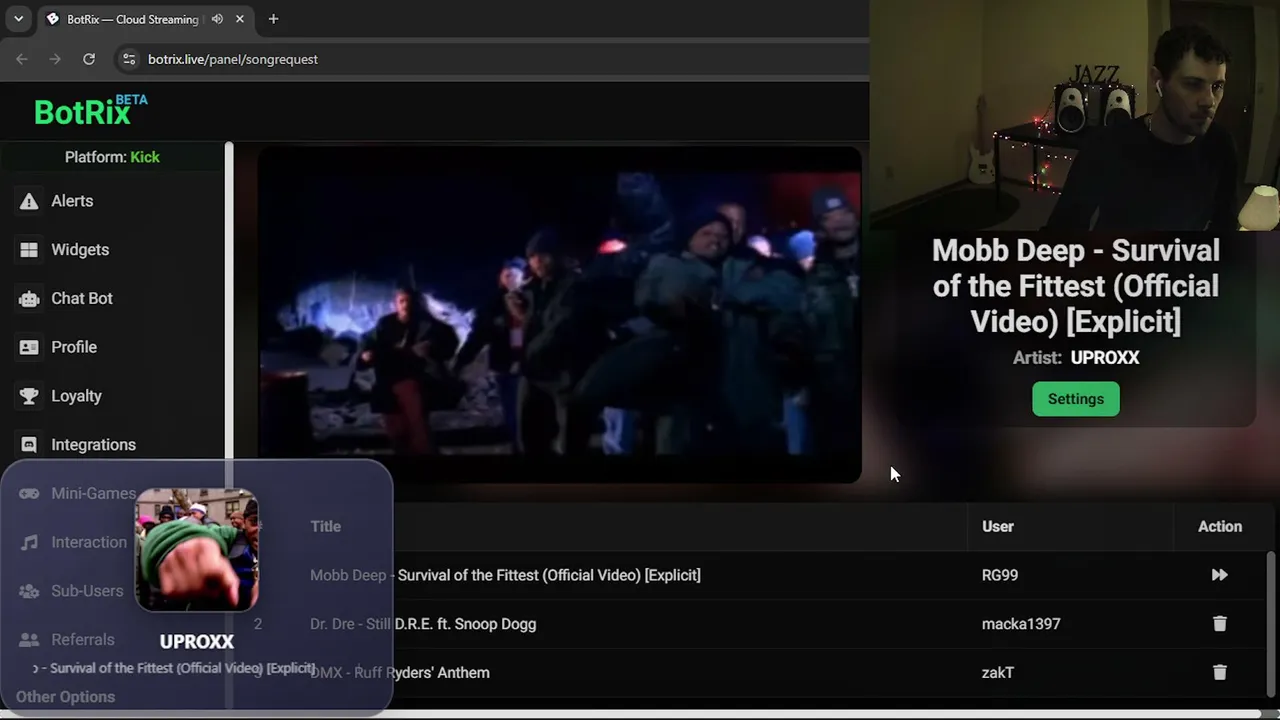Open the Chat Bot robot icon
This screenshot has width=1280, height=720.
[29, 299]
